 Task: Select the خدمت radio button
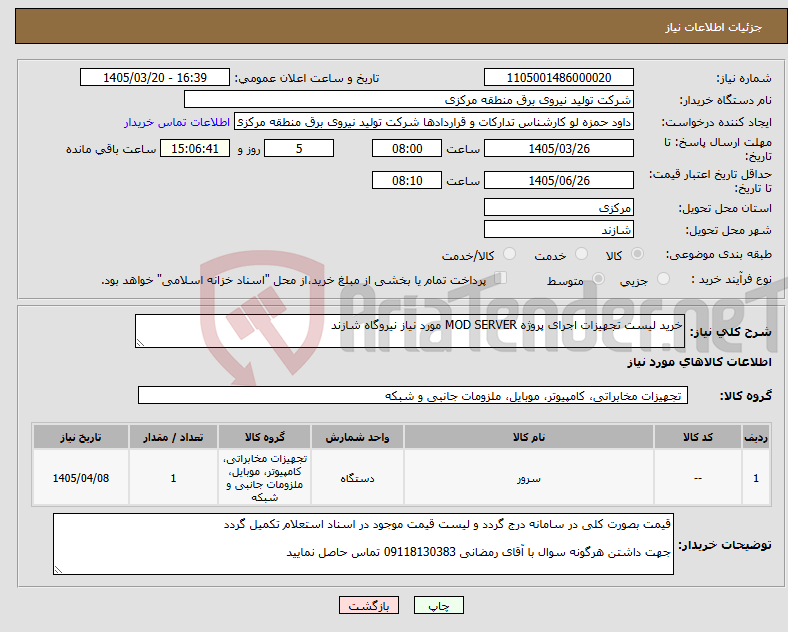[581, 254]
